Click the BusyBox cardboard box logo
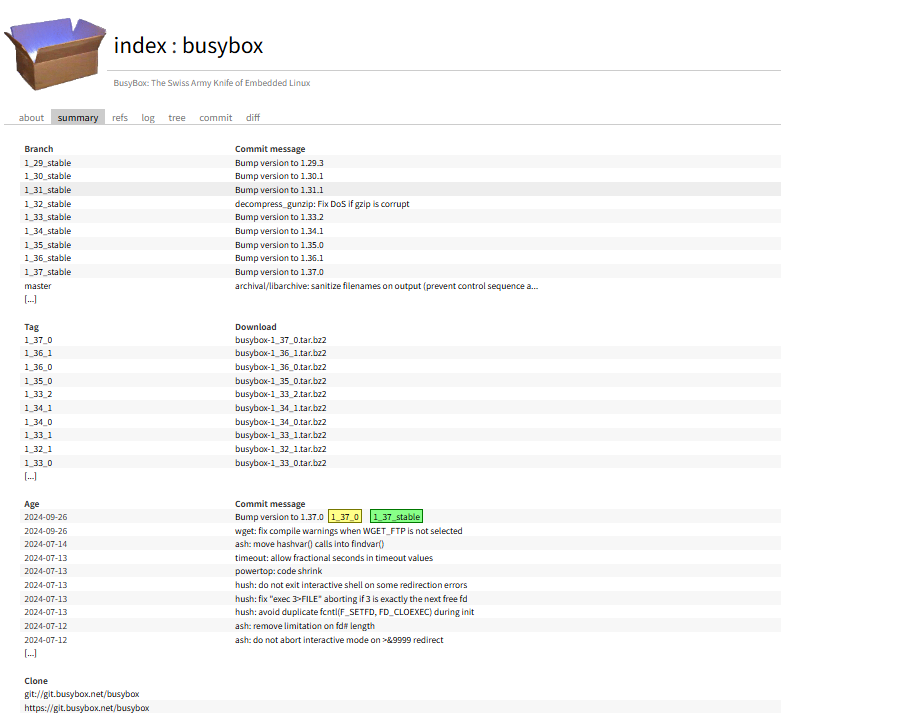The image size is (910, 718). pos(55,54)
